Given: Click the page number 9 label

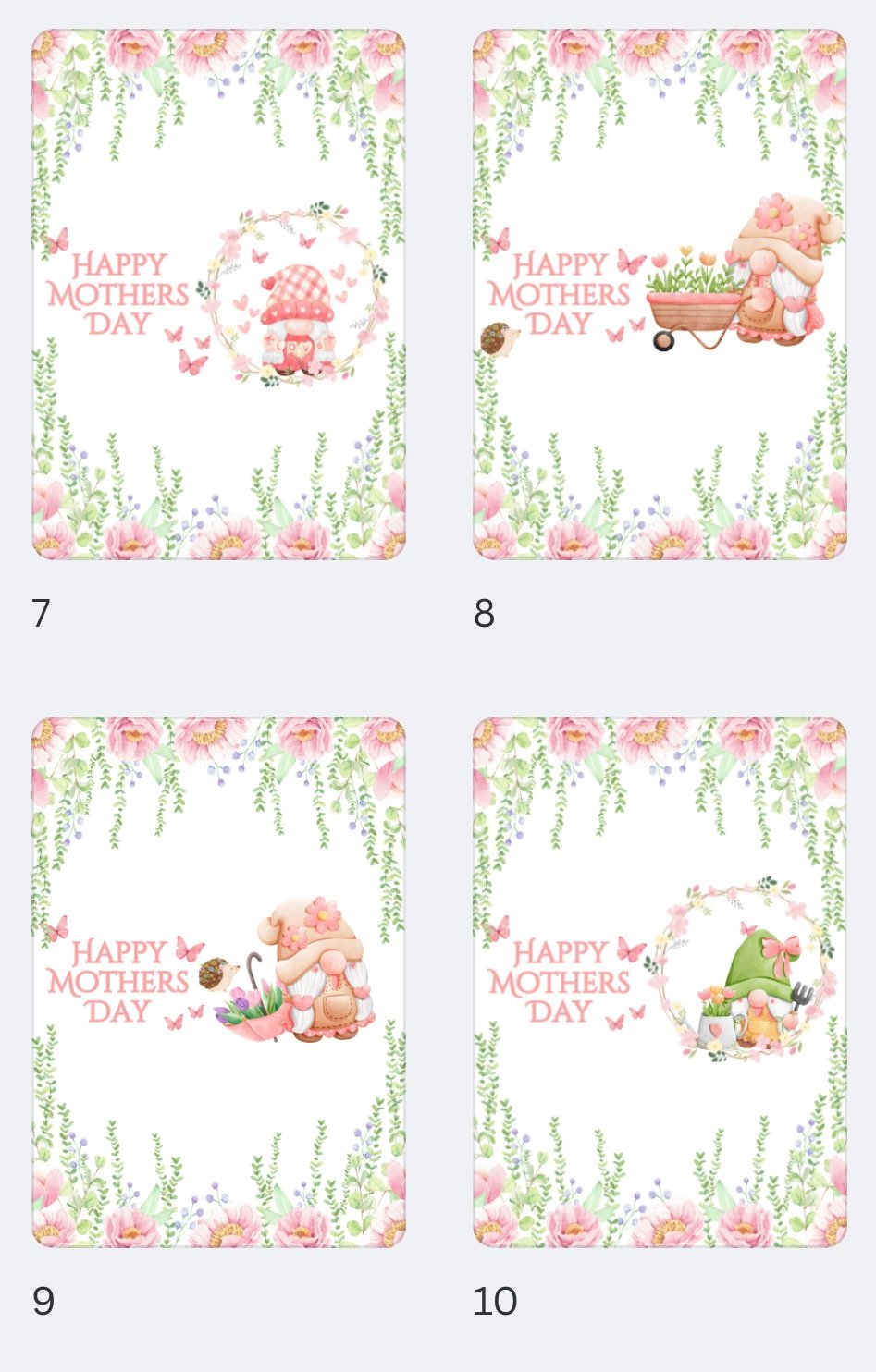Looking at the screenshot, I should point(43,1302).
